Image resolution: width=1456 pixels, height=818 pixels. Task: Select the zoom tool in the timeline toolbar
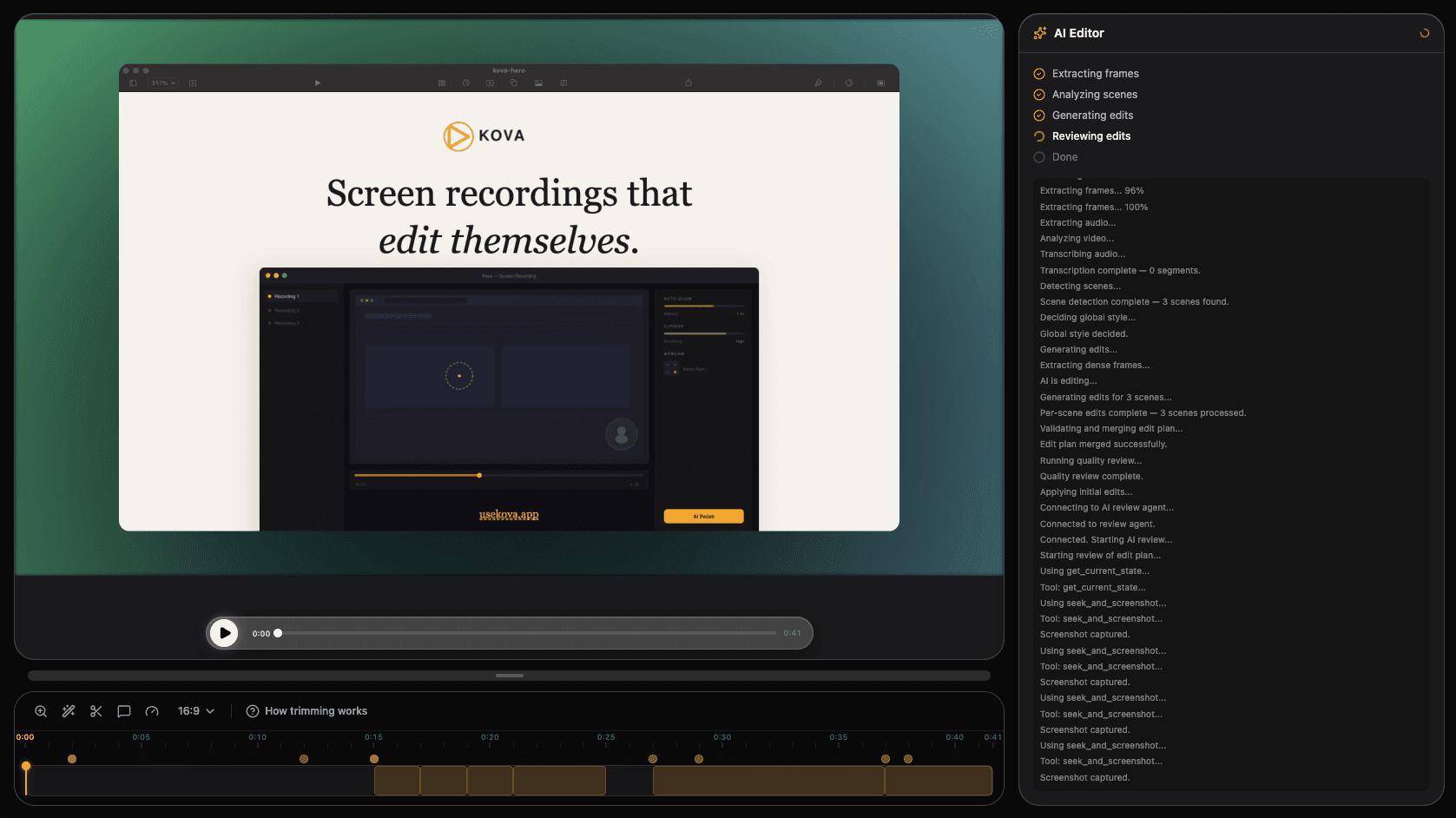coord(41,710)
